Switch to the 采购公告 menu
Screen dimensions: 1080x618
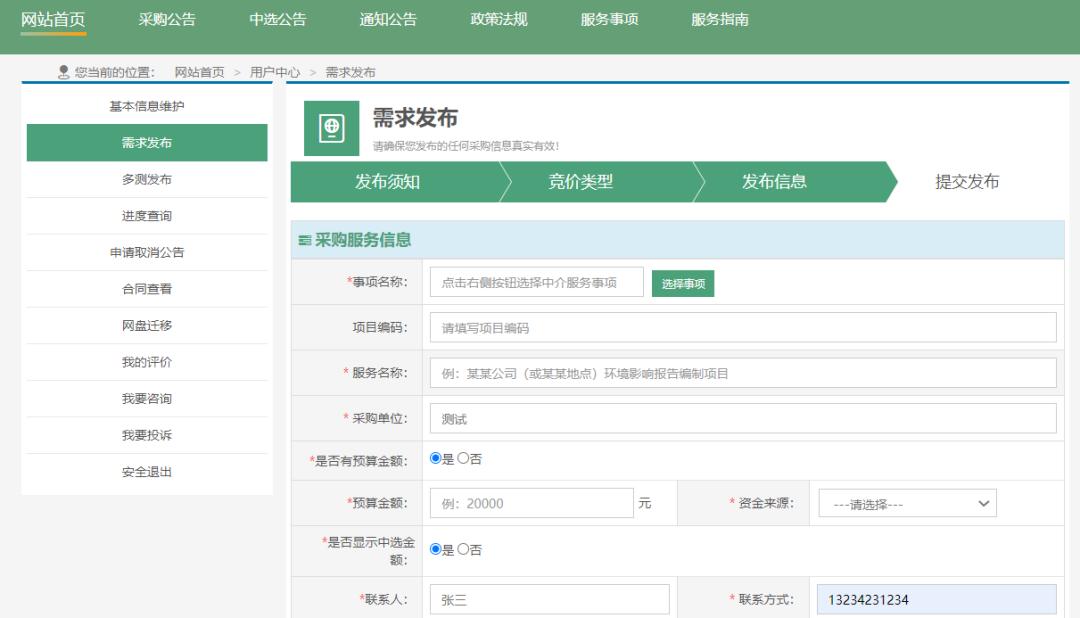[x=166, y=18]
